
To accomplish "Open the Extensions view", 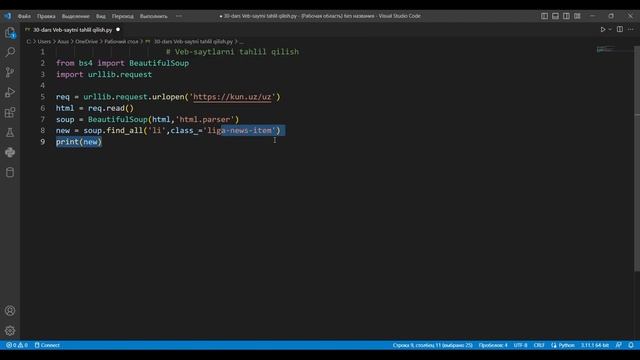I will pyautogui.click(x=10, y=112).
